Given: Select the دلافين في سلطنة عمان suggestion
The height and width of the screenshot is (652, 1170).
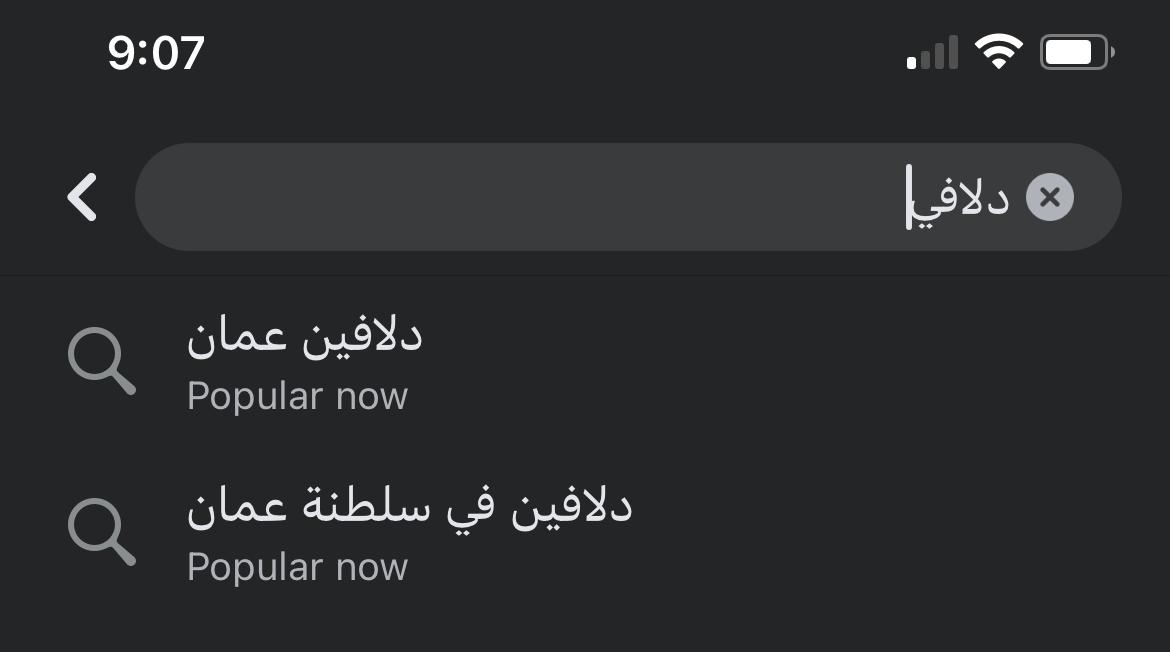Looking at the screenshot, I should pos(409,508).
